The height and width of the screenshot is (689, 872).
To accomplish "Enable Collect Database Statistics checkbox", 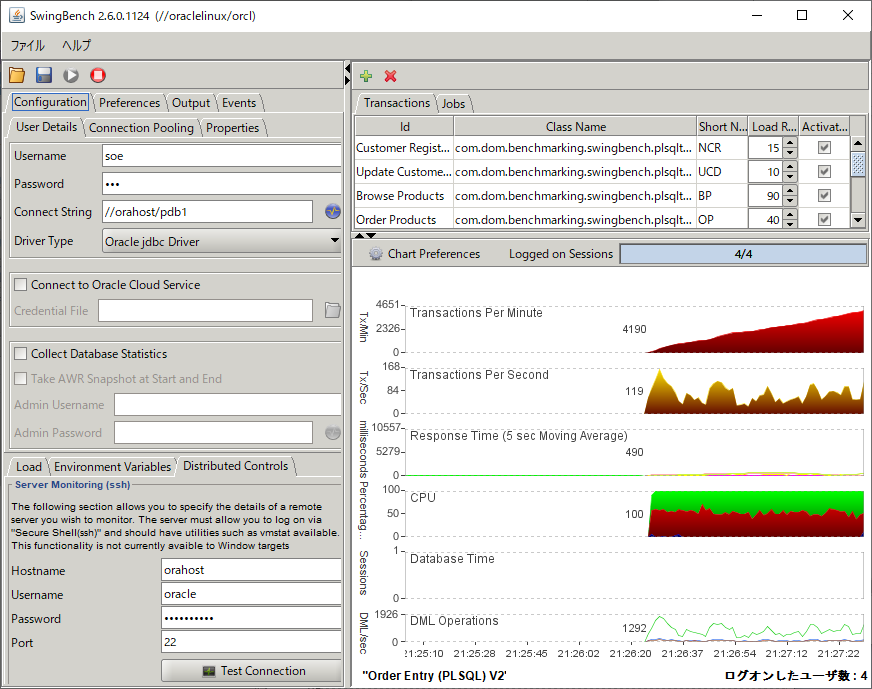I will click(21, 354).
